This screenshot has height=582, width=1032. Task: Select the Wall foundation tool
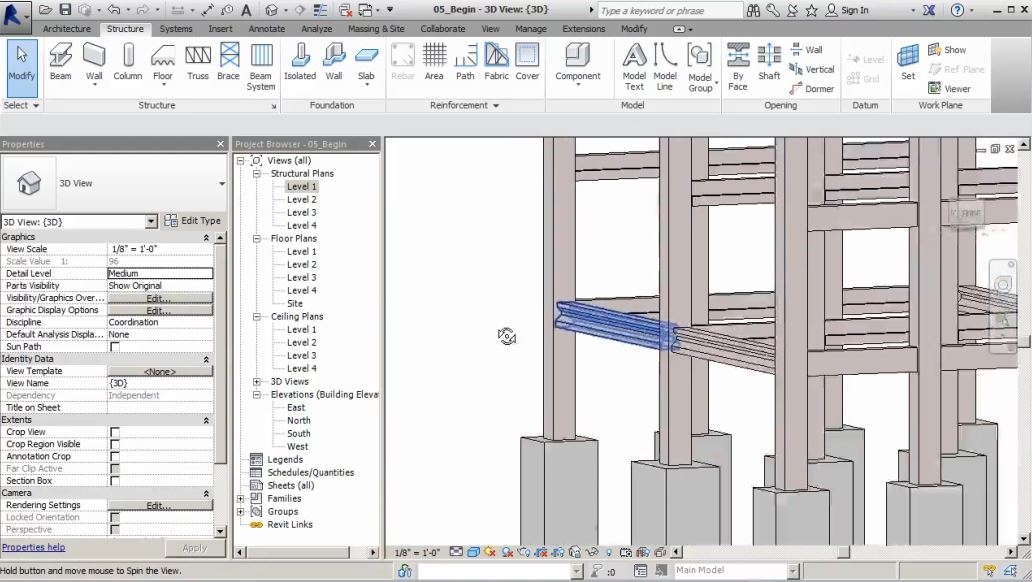pyautogui.click(x=334, y=62)
